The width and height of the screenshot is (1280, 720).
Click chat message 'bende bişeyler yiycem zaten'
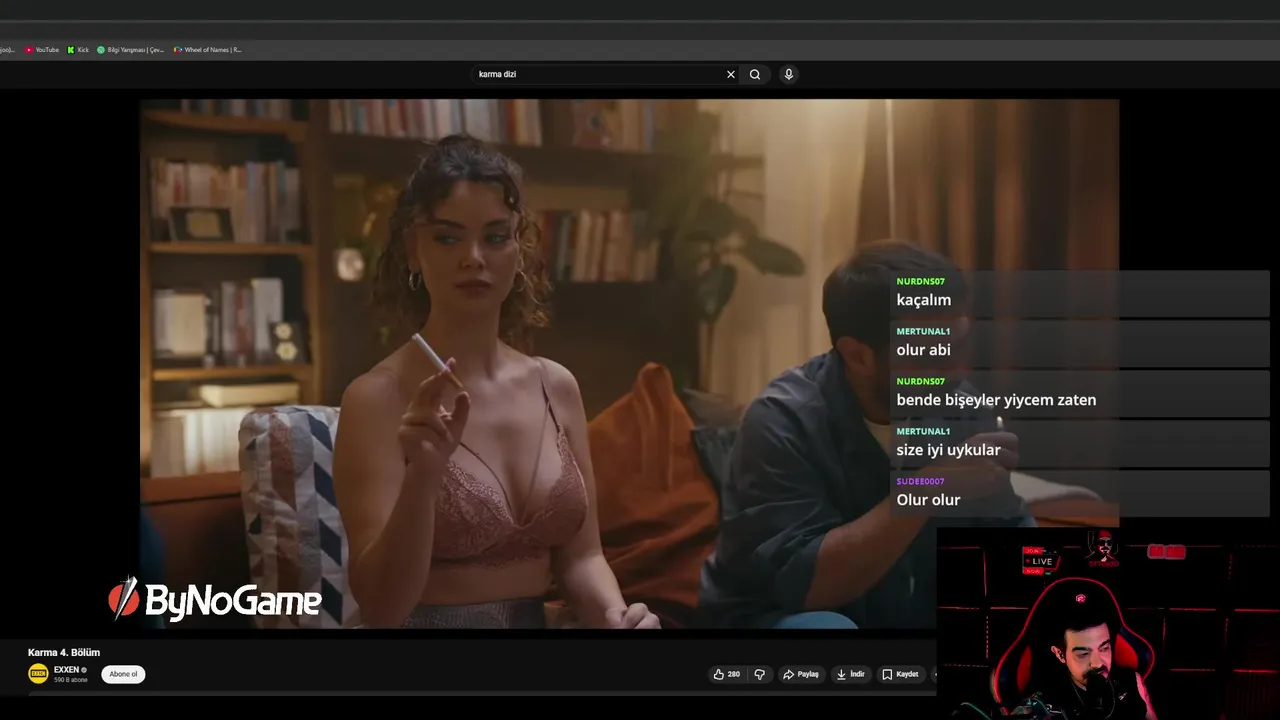click(x=996, y=400)
